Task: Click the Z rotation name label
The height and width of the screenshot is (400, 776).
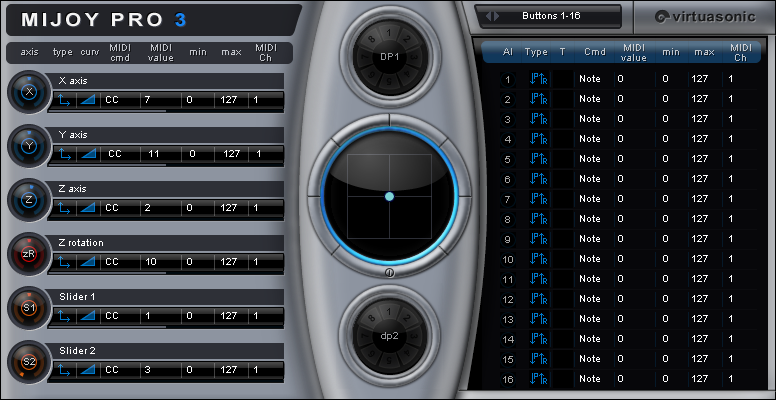Action: click(x=81, y=243)
